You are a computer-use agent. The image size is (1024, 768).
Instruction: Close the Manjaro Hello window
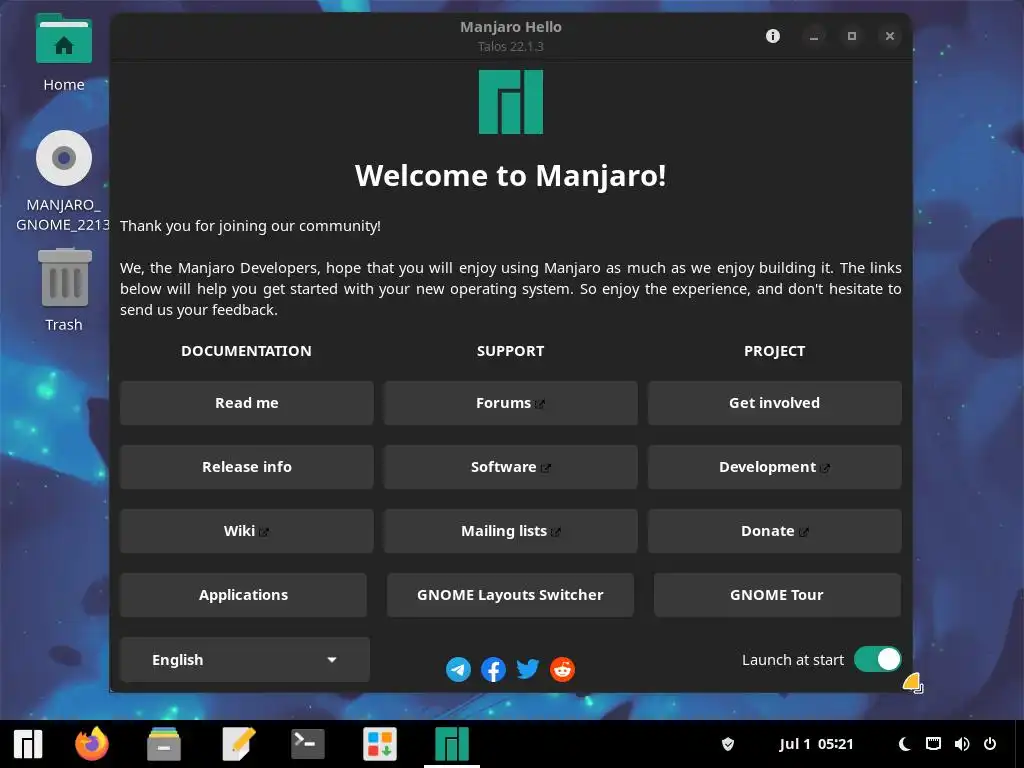coord(889,36)
